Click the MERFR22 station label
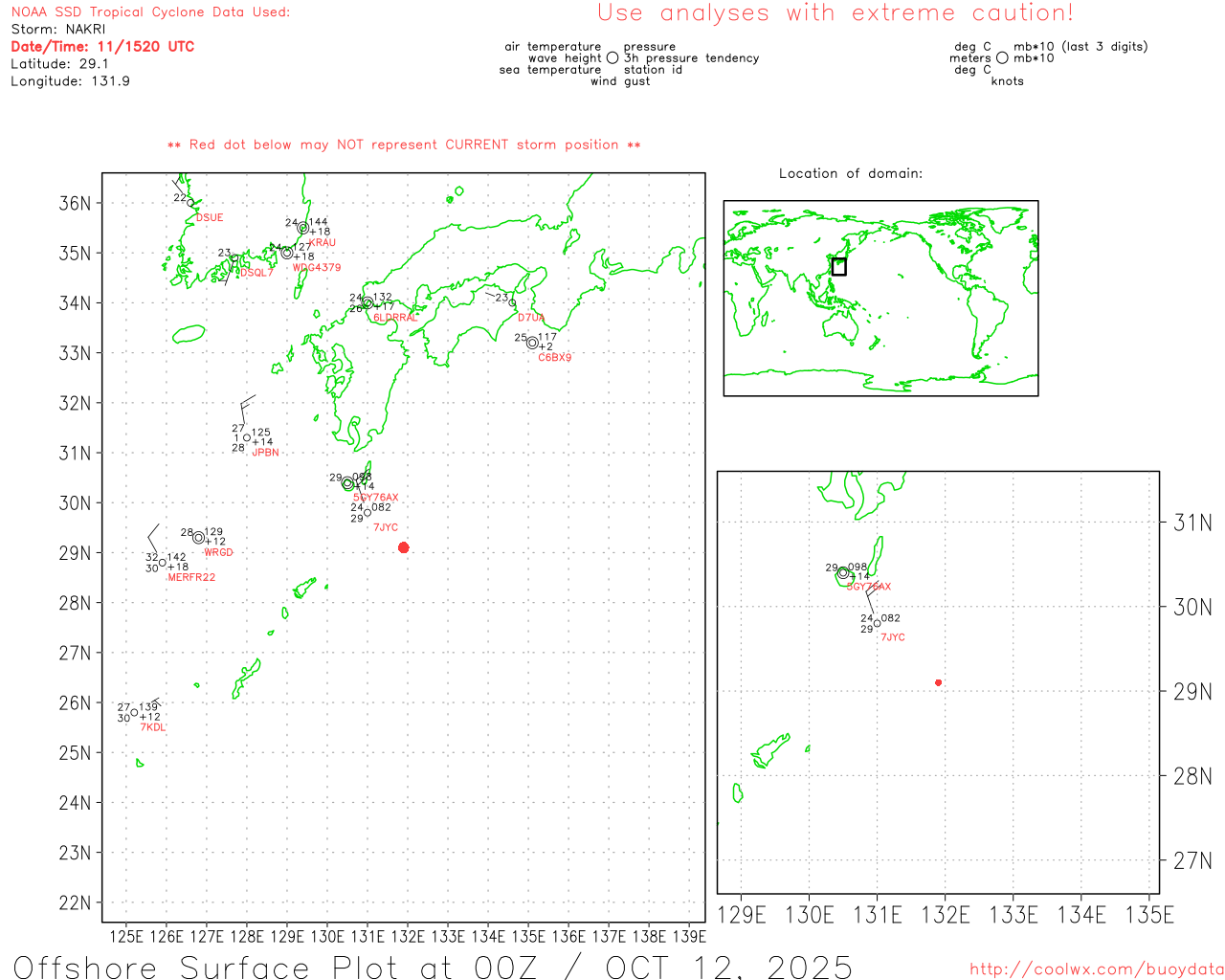 (191, 577)
